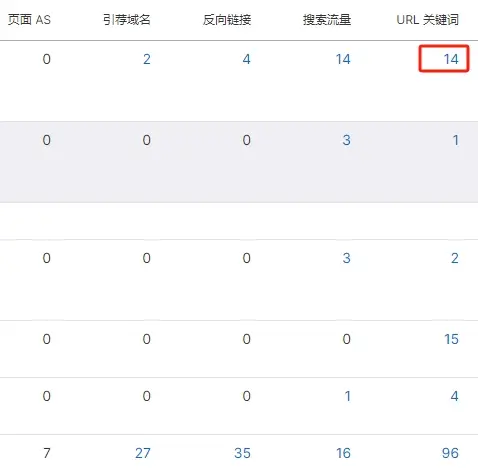
Task: Click the 反向链接 column header
Action: [x=227, y=20]
